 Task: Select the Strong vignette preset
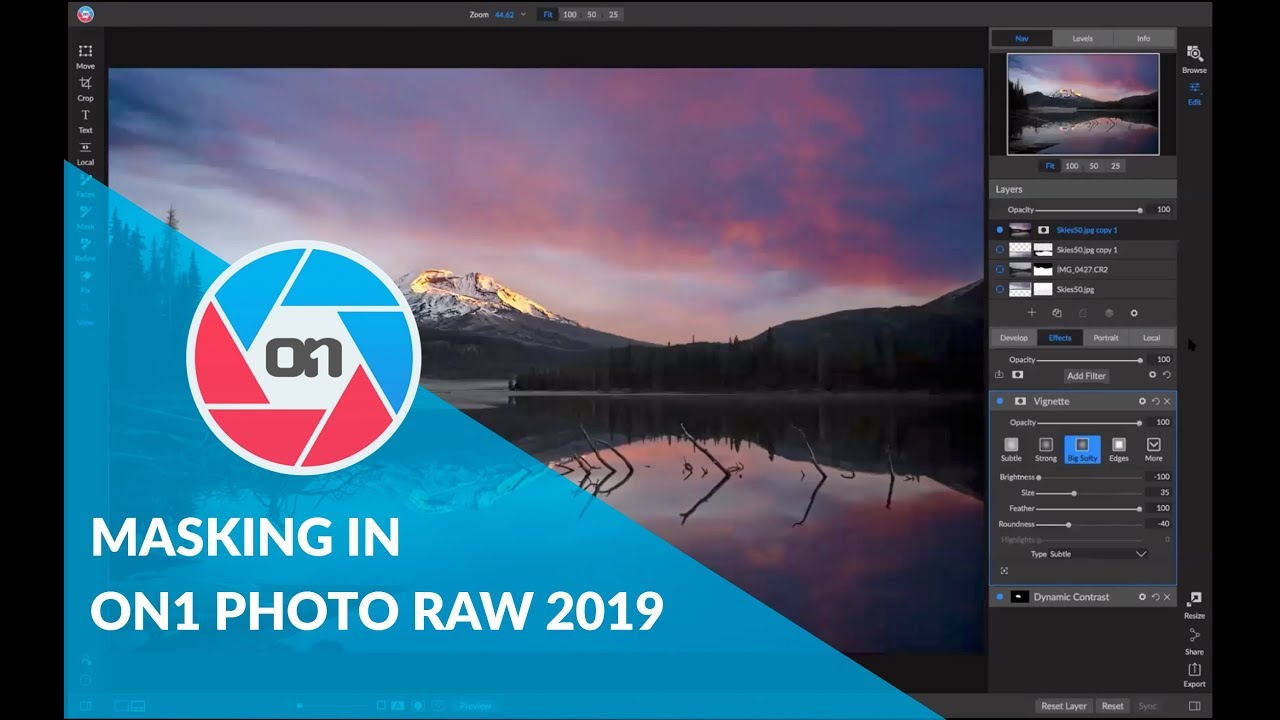[x=1046, y=449]
